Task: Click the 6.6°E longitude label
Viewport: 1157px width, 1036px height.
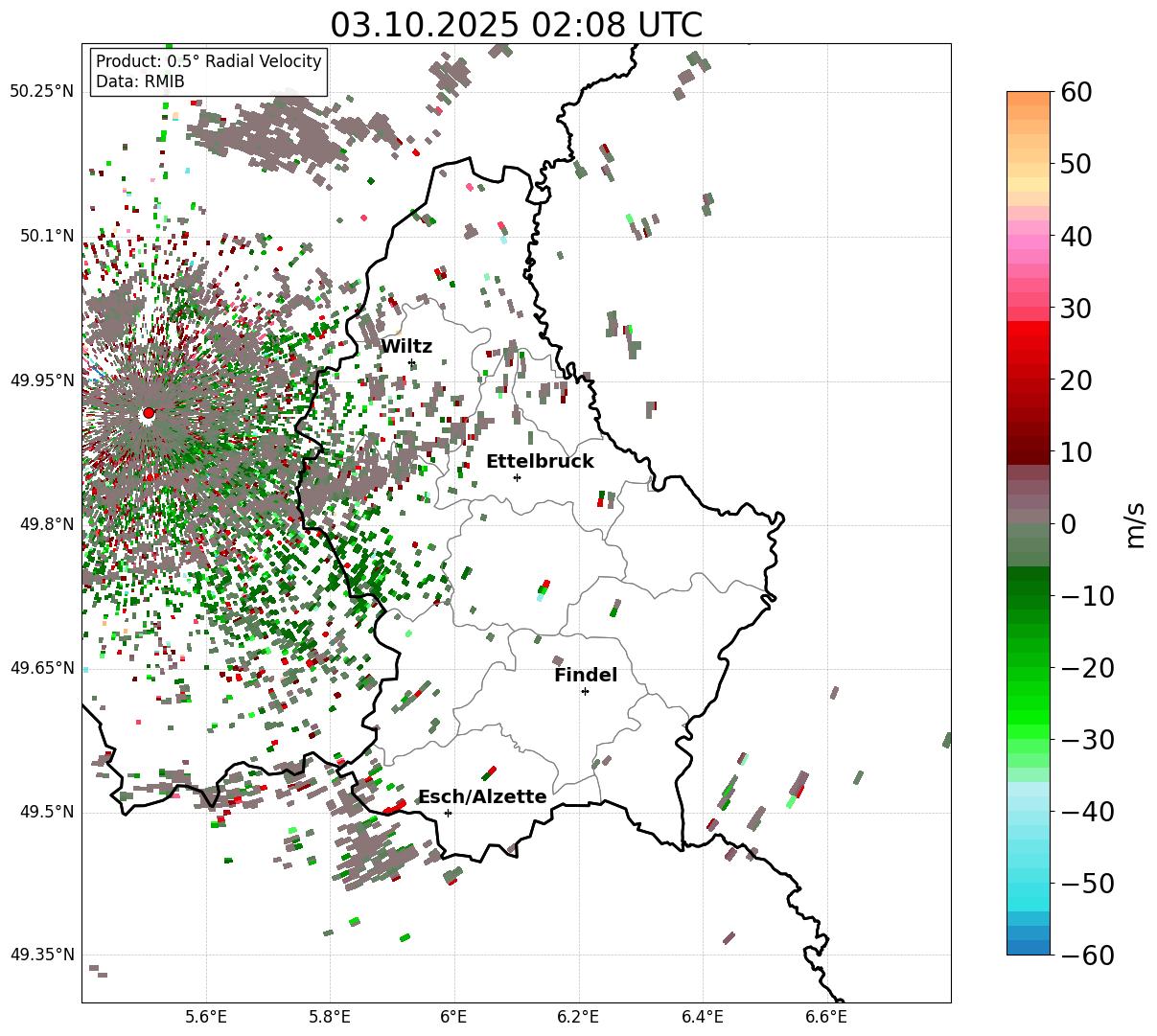Action: 826,1017
